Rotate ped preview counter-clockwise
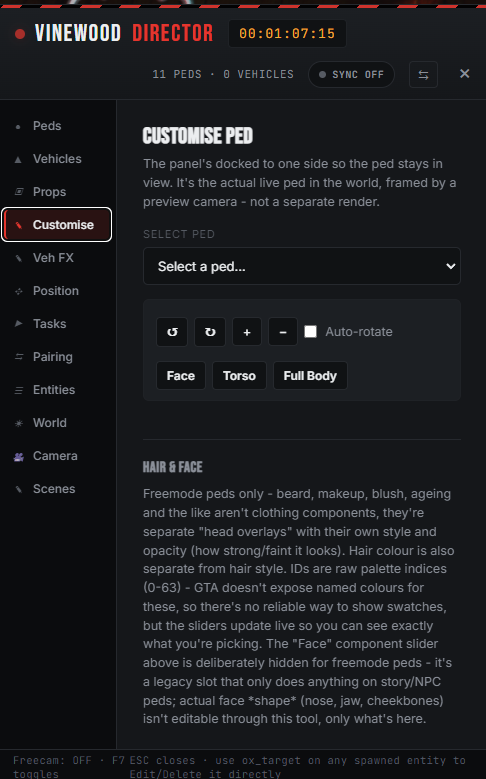 [x=172, y=332]
